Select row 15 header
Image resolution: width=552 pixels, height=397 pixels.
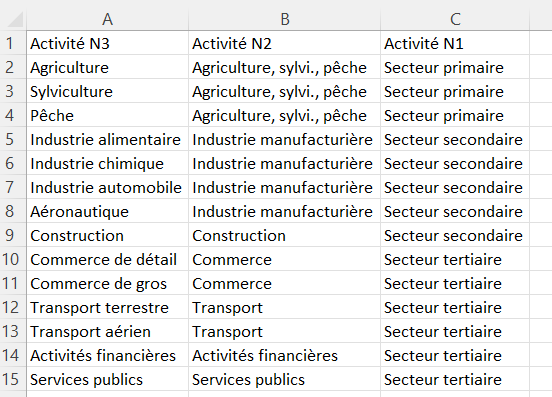click(13, 379)
